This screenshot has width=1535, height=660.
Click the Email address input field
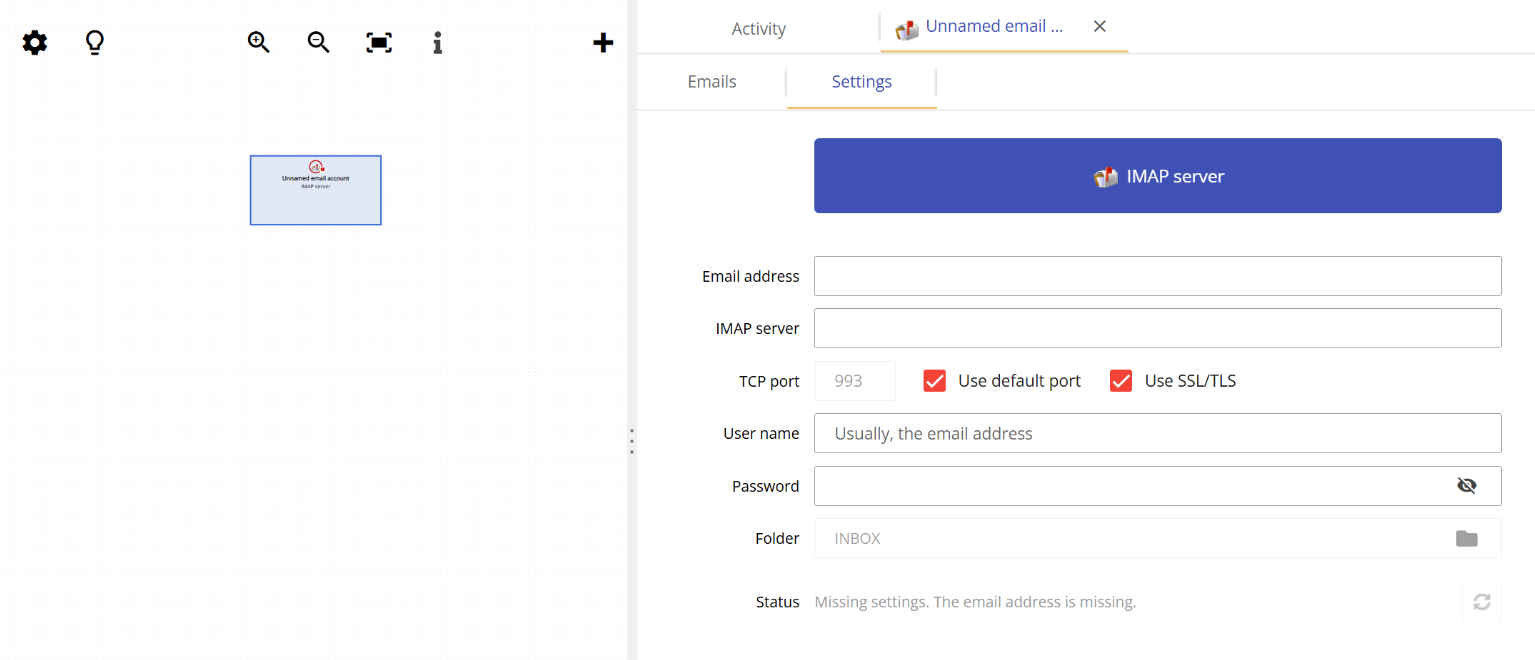[1157, 276]
